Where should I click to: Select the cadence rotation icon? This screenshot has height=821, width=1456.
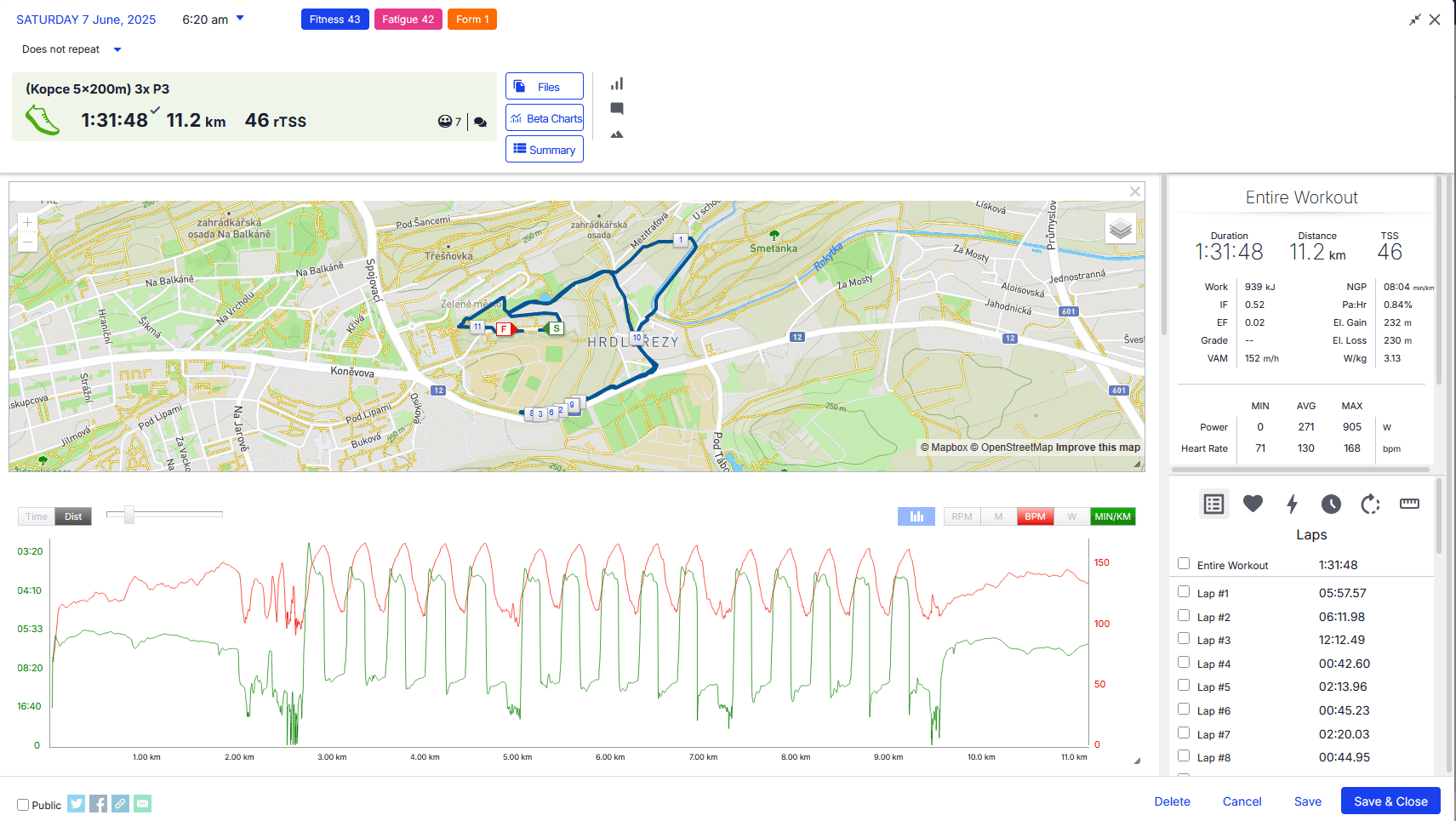[x=1370, y=504]
